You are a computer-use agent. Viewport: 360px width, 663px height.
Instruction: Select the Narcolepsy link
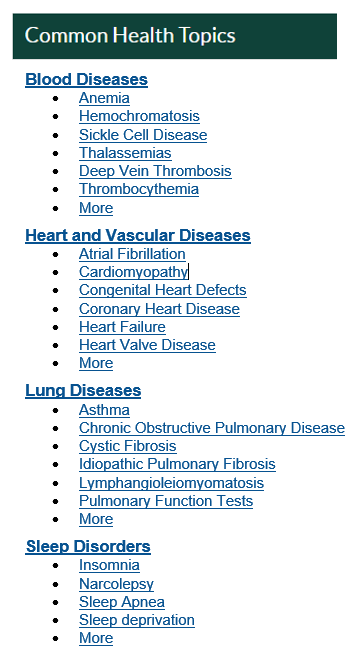click(x=116, y=584)
